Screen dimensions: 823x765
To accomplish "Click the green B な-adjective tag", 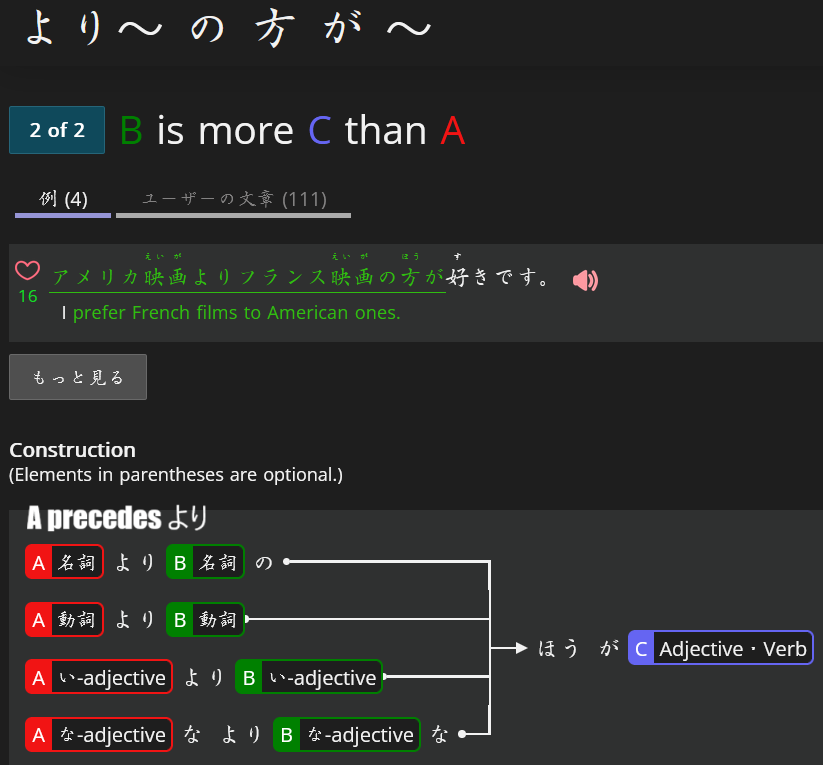I will pos(346,735).
